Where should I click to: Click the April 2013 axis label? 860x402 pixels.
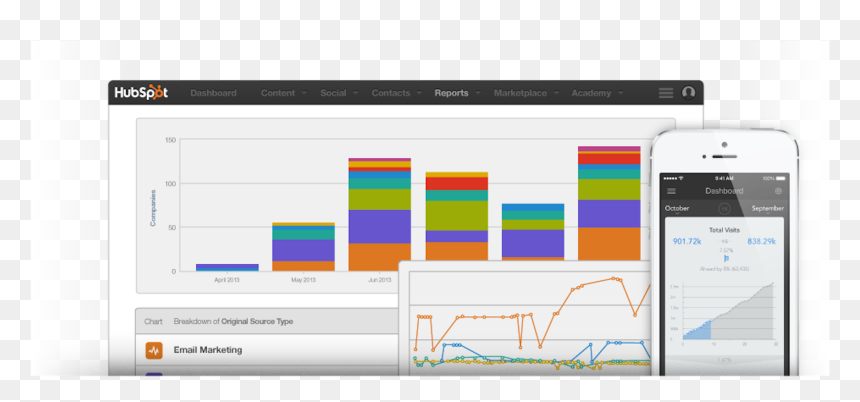(x=227, y=280)
